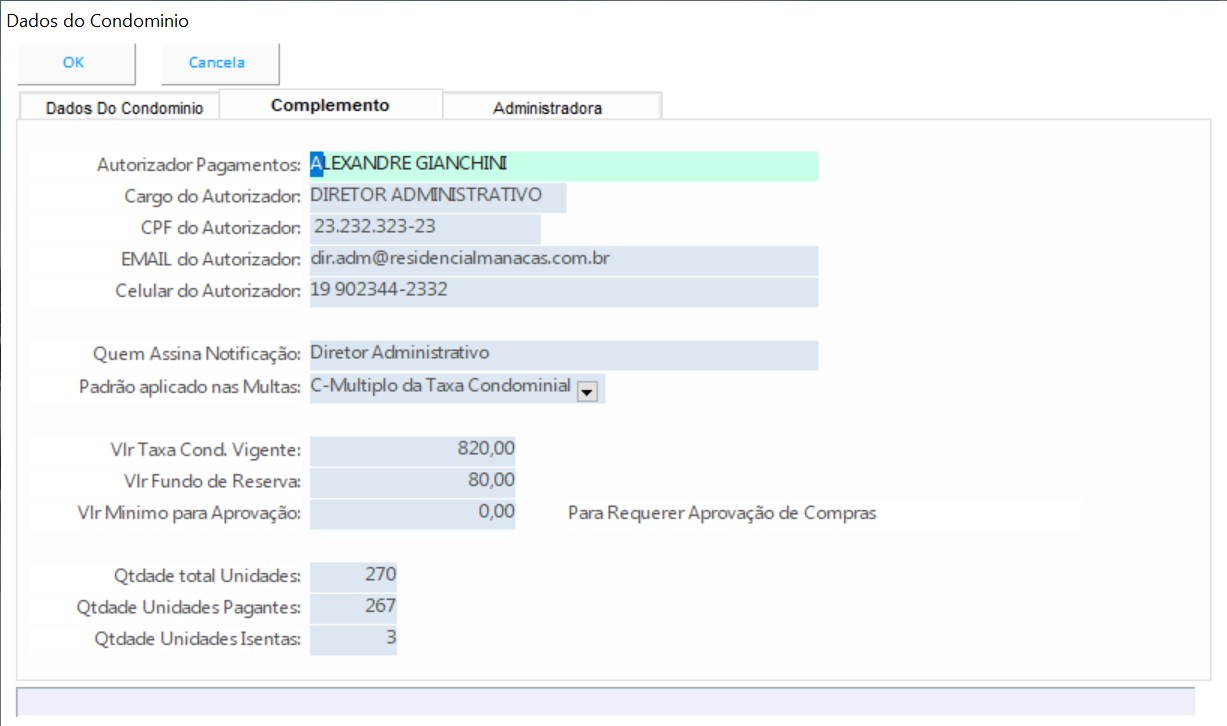The image size is (1227, 726).
Task: Focus the Quem Assina Notificação field
Action: point(563,354)
